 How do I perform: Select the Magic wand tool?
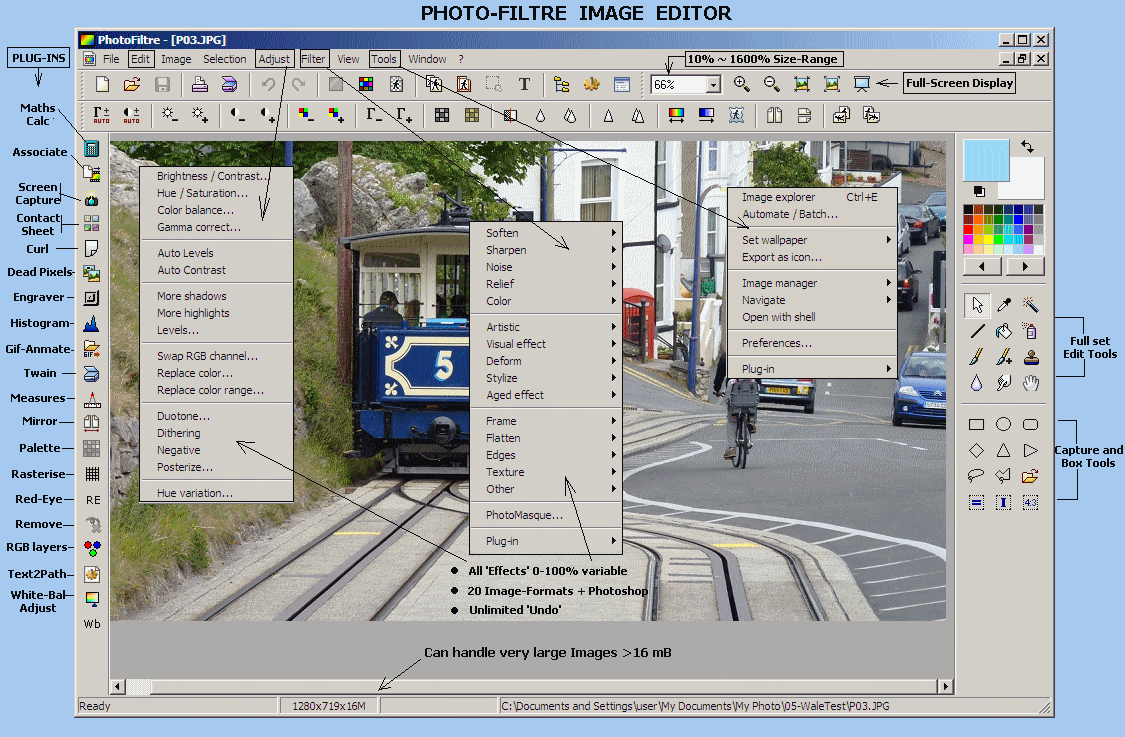click(x=1031, y=305)
